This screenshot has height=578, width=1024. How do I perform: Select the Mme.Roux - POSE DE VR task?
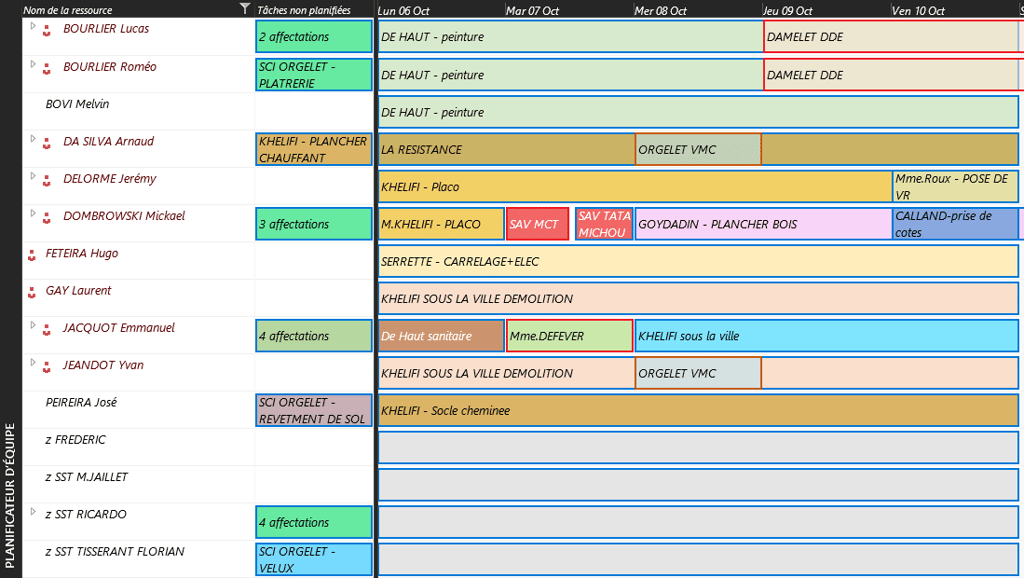(x=955, y=186)
